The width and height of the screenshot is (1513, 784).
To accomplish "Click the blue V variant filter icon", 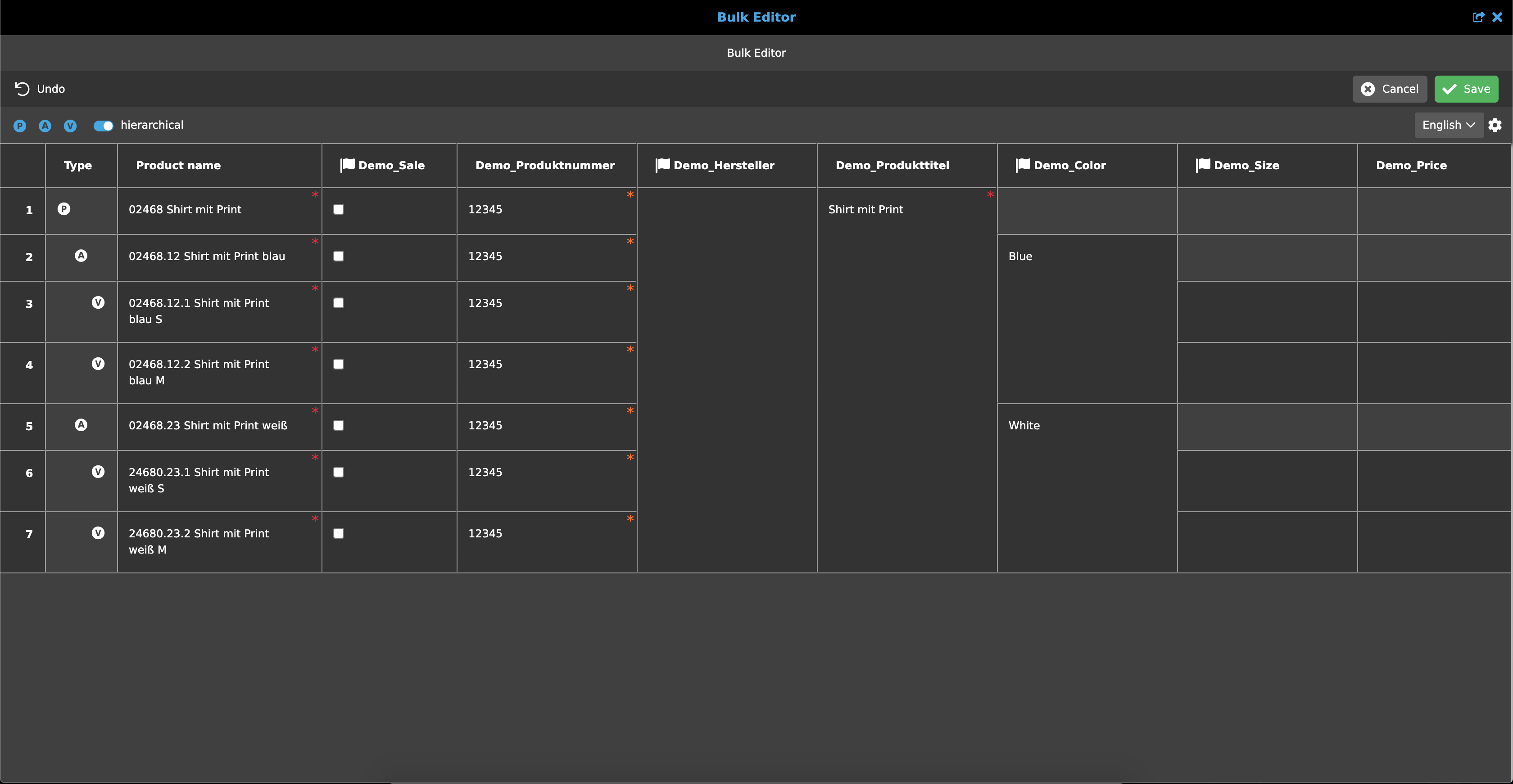I will [x=71, y=126].
